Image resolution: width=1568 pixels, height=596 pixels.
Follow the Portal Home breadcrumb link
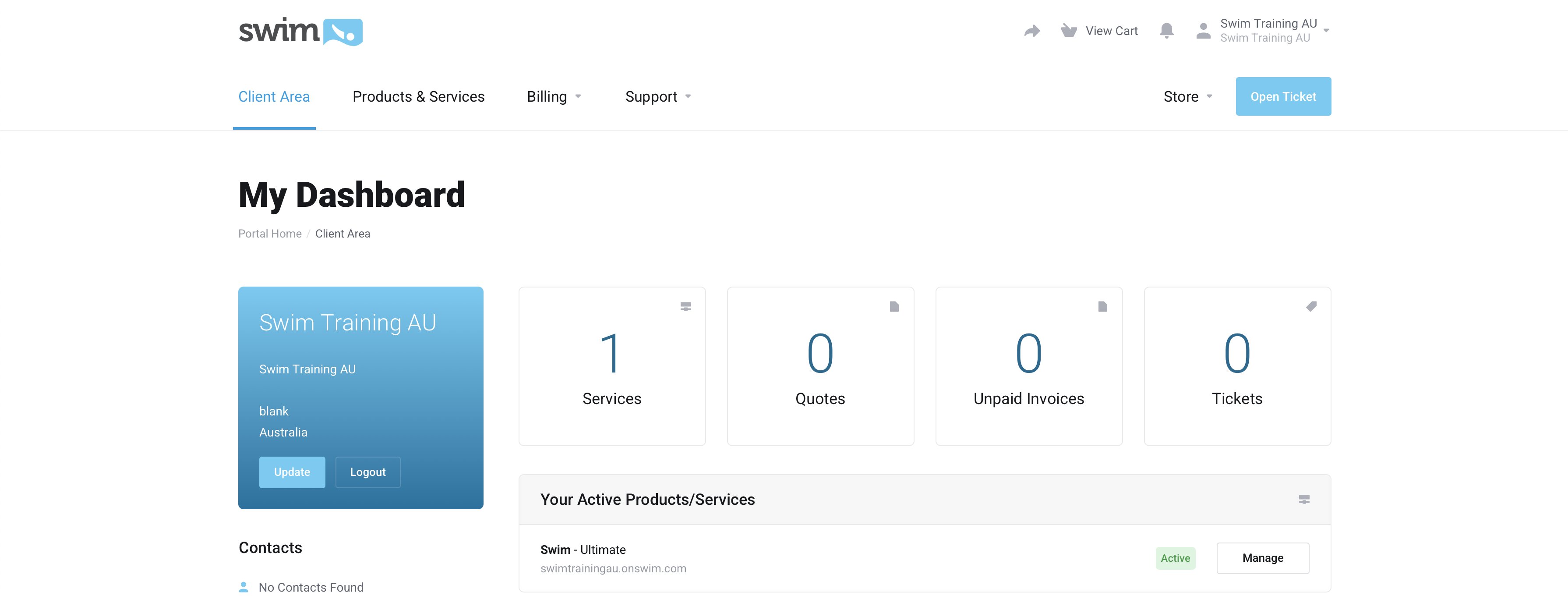click(x=270, y=234)
